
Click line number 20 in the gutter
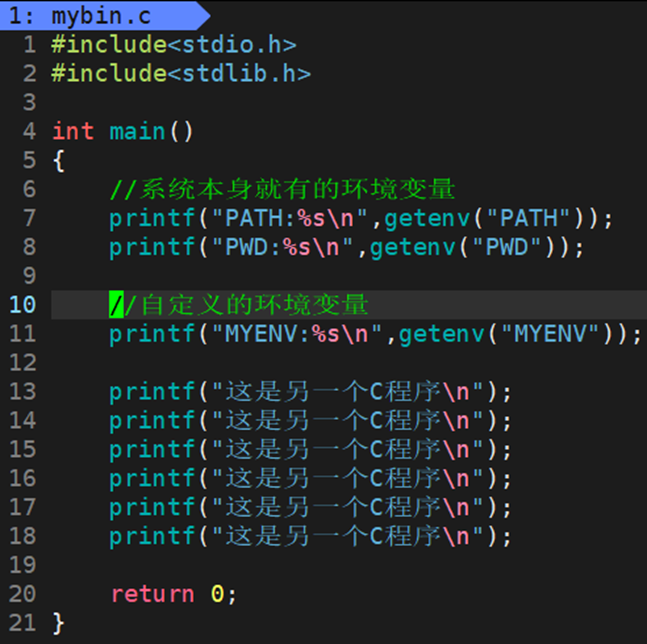23,594
